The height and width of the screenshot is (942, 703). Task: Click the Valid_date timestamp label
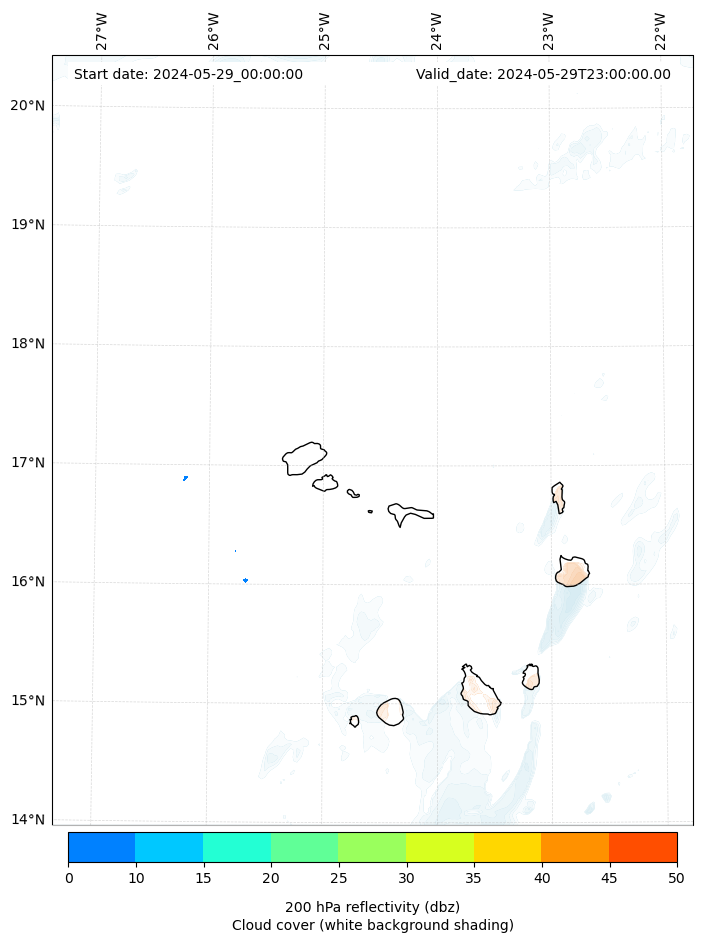(x=543, y=74)
